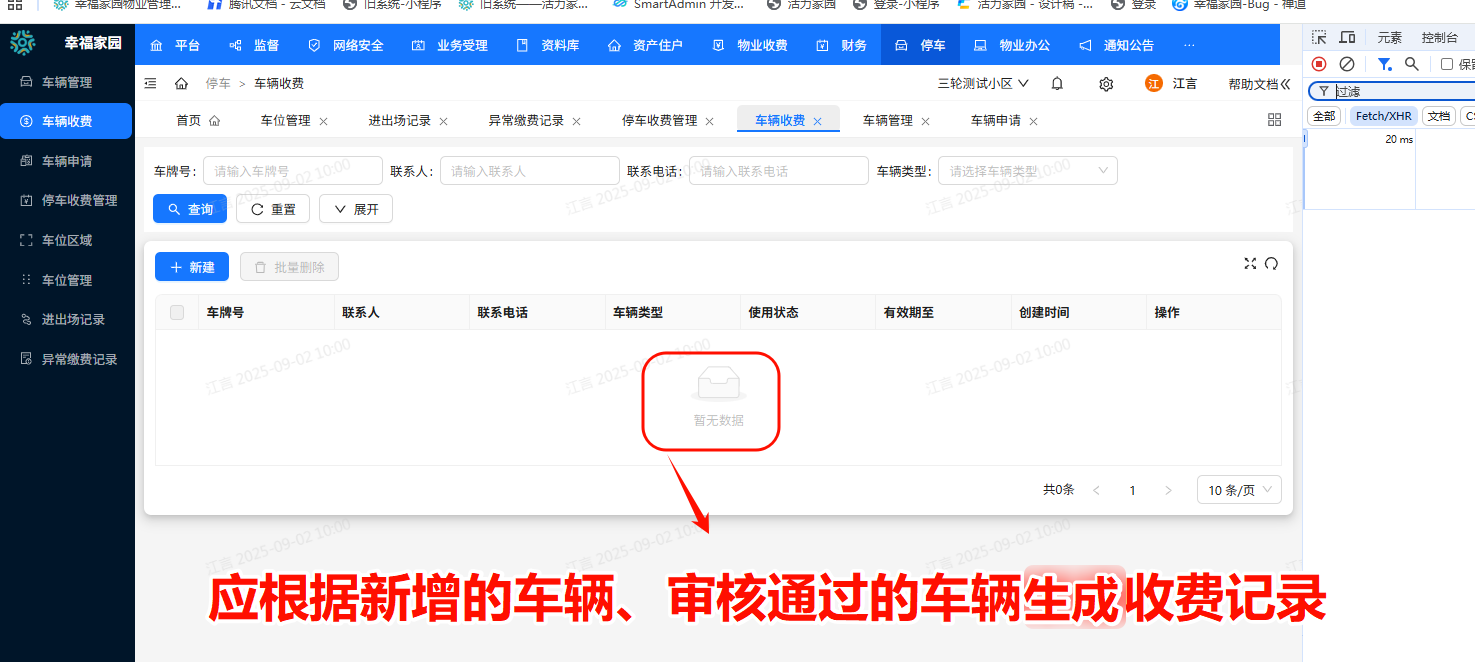Toggle fullscreen for the table card

1250,264
